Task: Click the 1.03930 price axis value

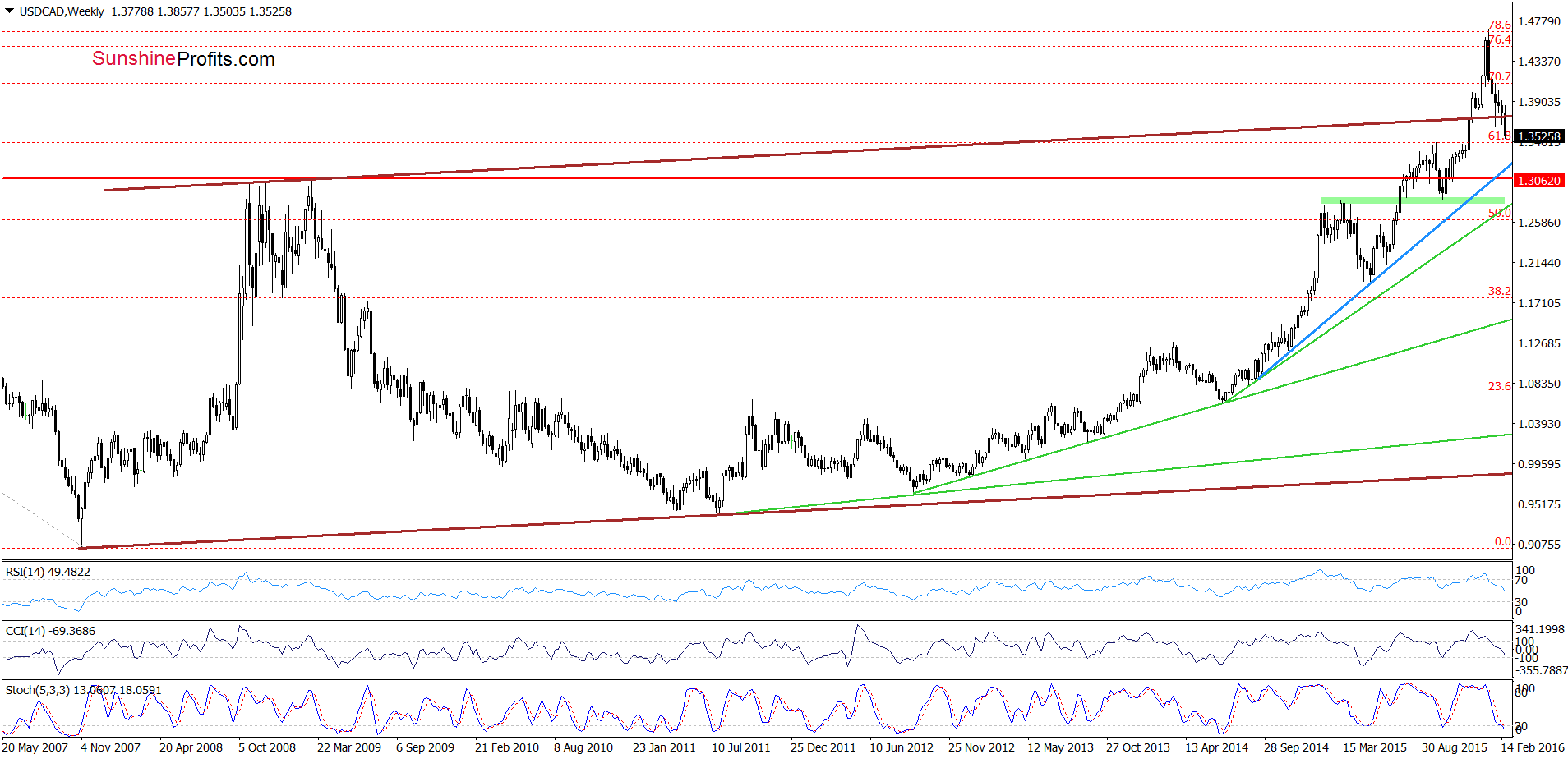Action: [x=1539, y=424]
